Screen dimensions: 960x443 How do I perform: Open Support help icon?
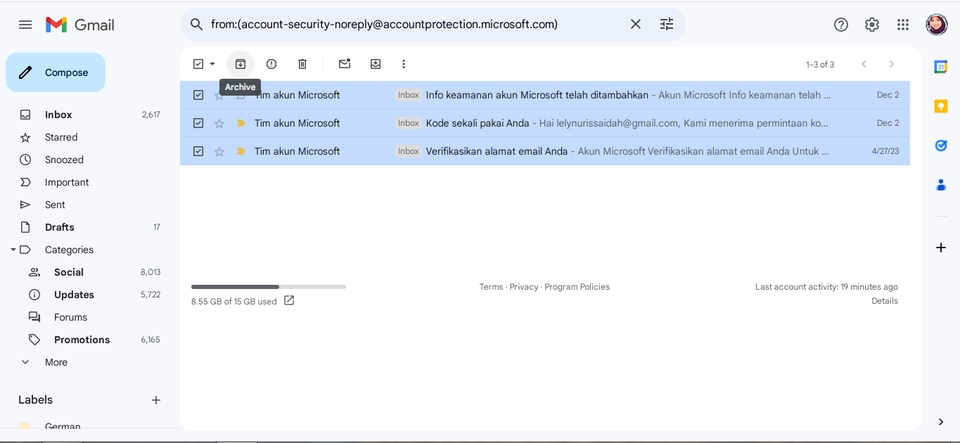coord(841,24)
